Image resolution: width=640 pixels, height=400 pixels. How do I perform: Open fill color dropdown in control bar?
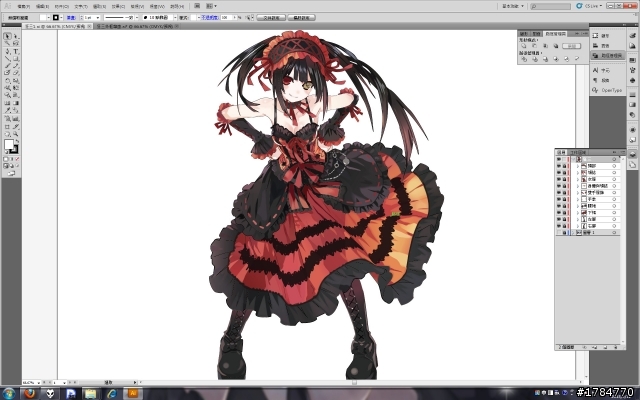(x=49, y=18)
